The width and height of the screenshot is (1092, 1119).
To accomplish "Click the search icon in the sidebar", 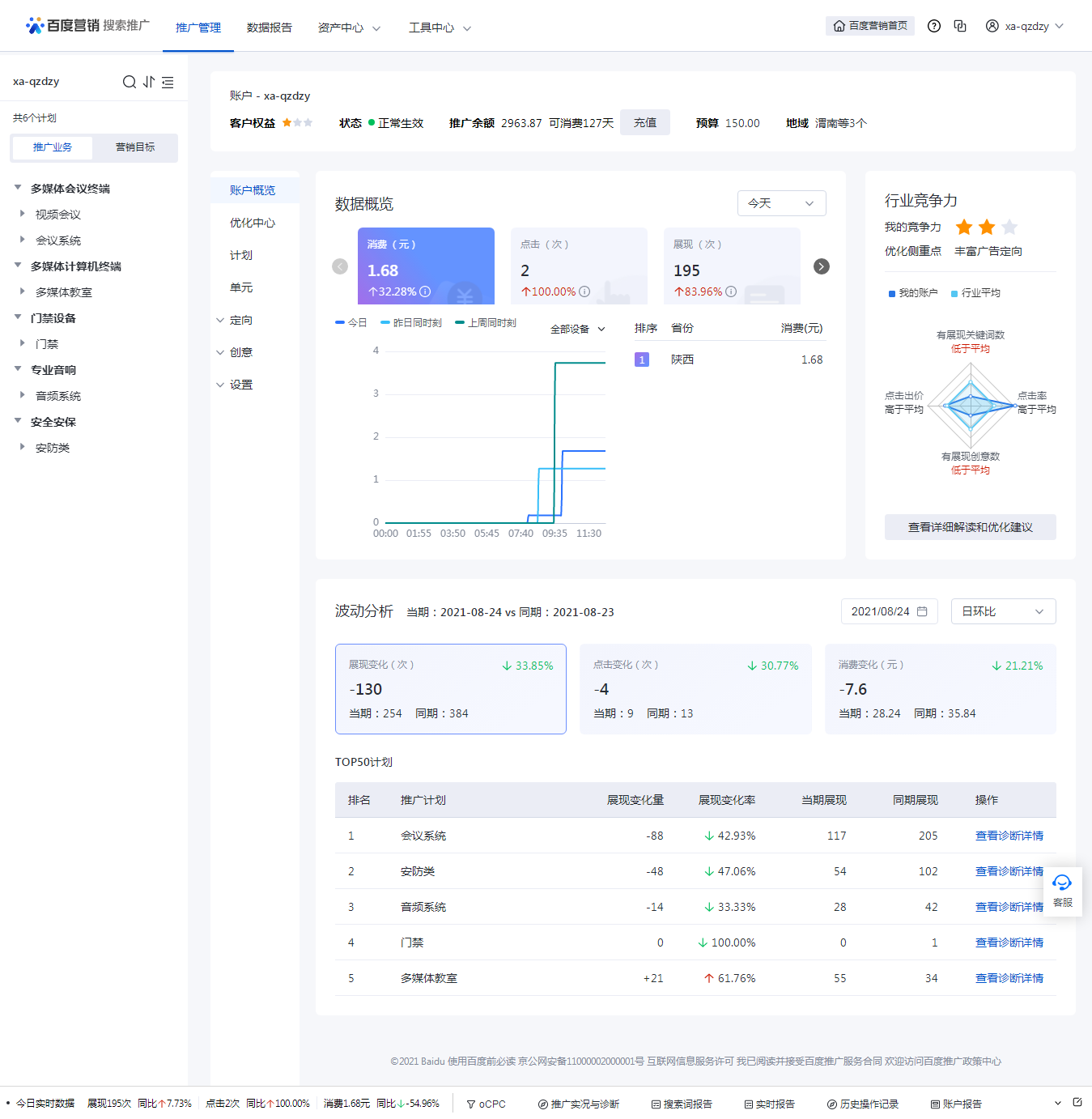I will click(129, 82).
